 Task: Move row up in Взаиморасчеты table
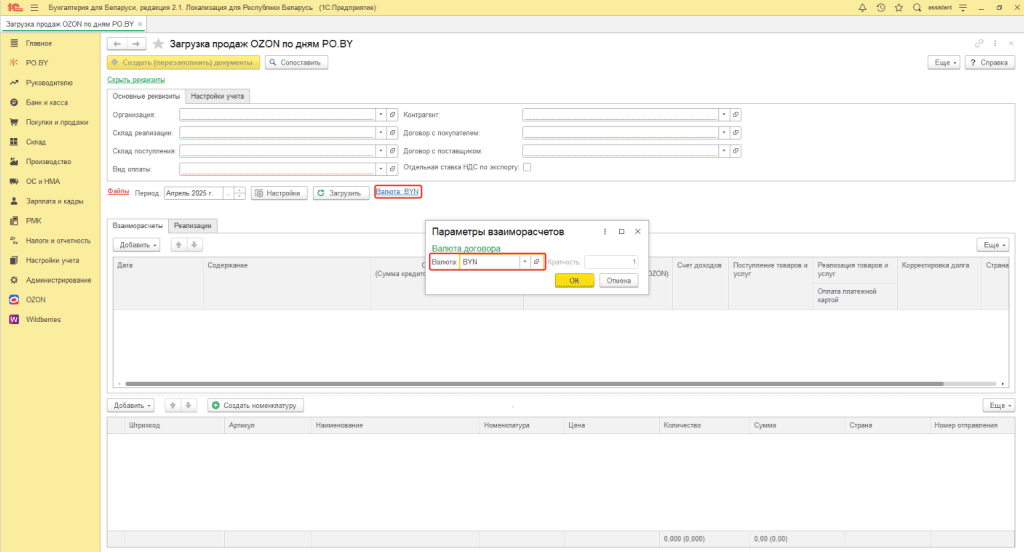pyautogui.click(x=178, y=245)
